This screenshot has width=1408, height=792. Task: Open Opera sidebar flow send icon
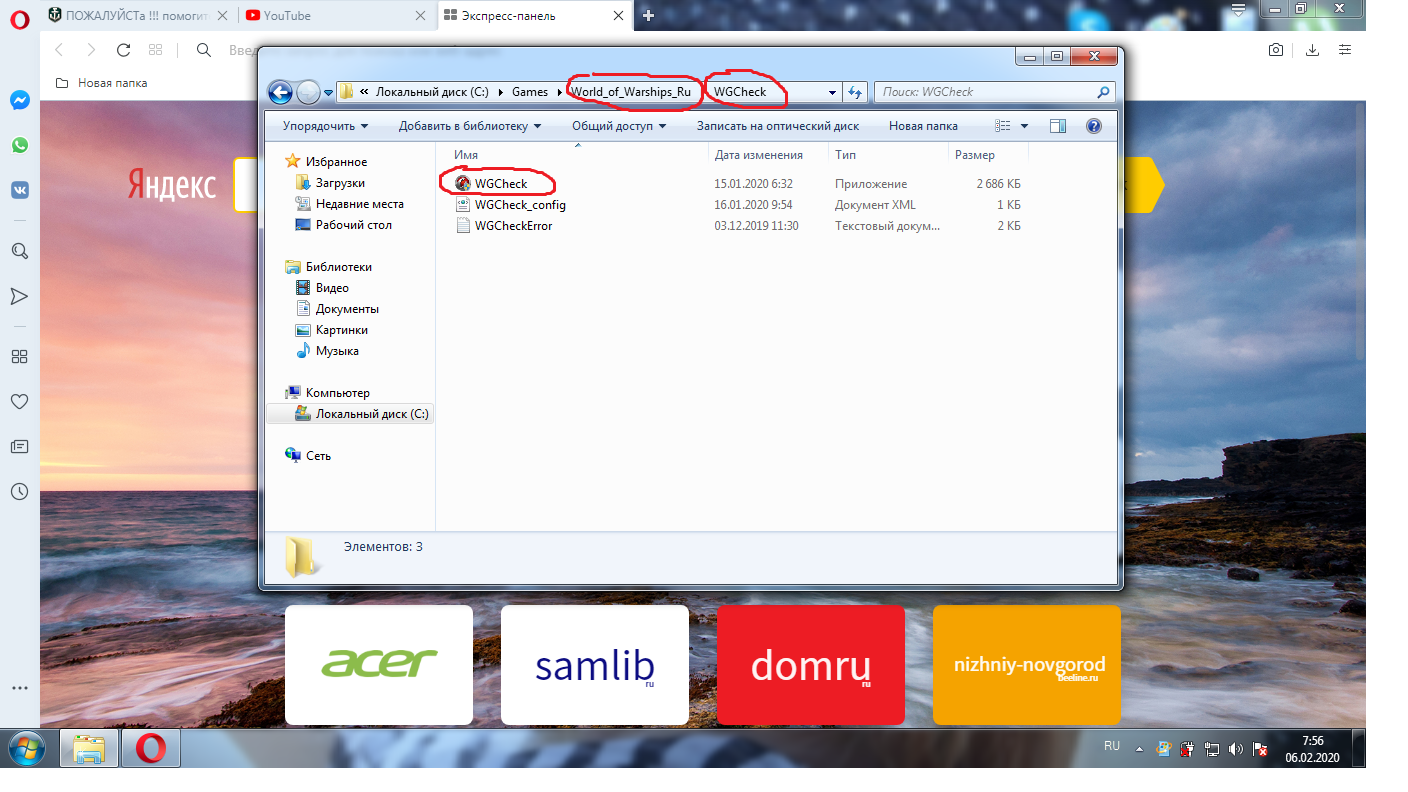[19, 296]
